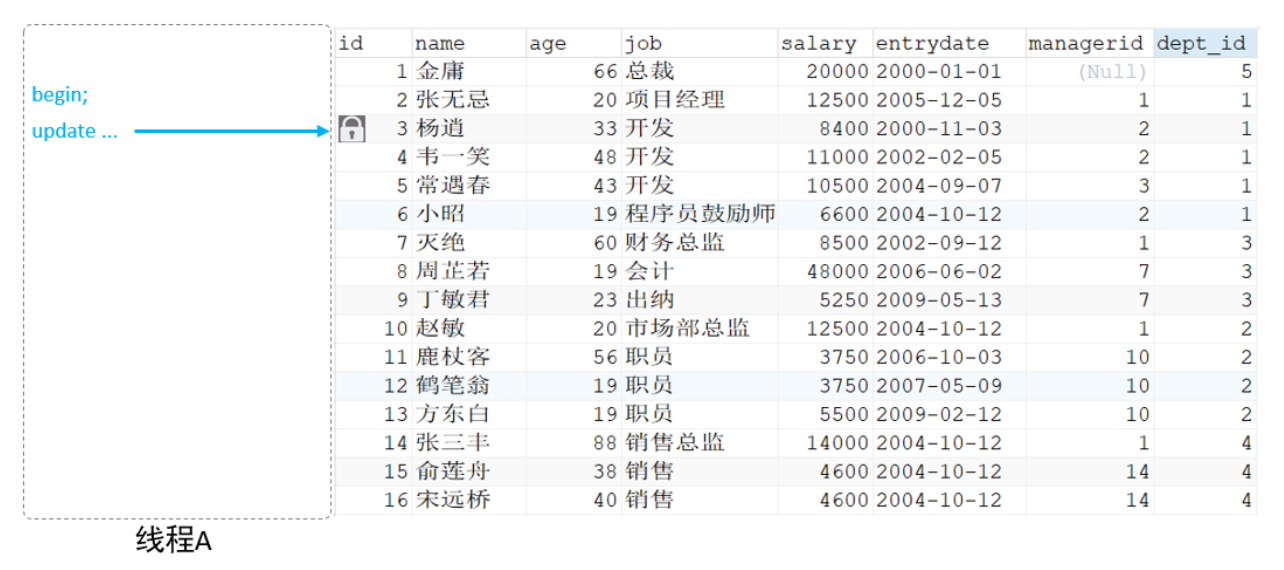Select the 线程A caption

(174, 541)
